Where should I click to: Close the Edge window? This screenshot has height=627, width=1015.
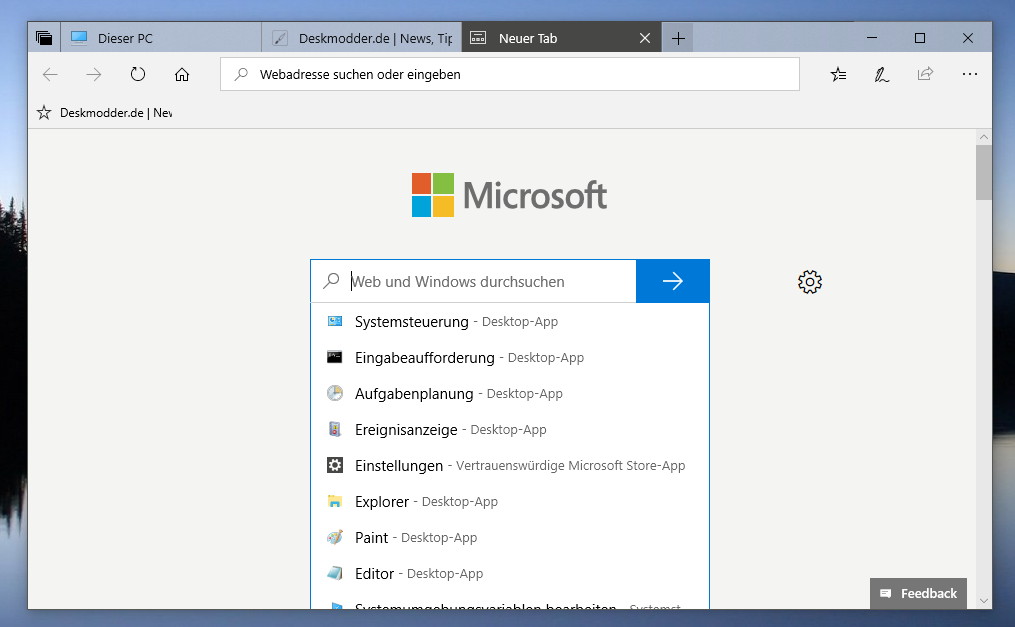click(x=968, y=38)
